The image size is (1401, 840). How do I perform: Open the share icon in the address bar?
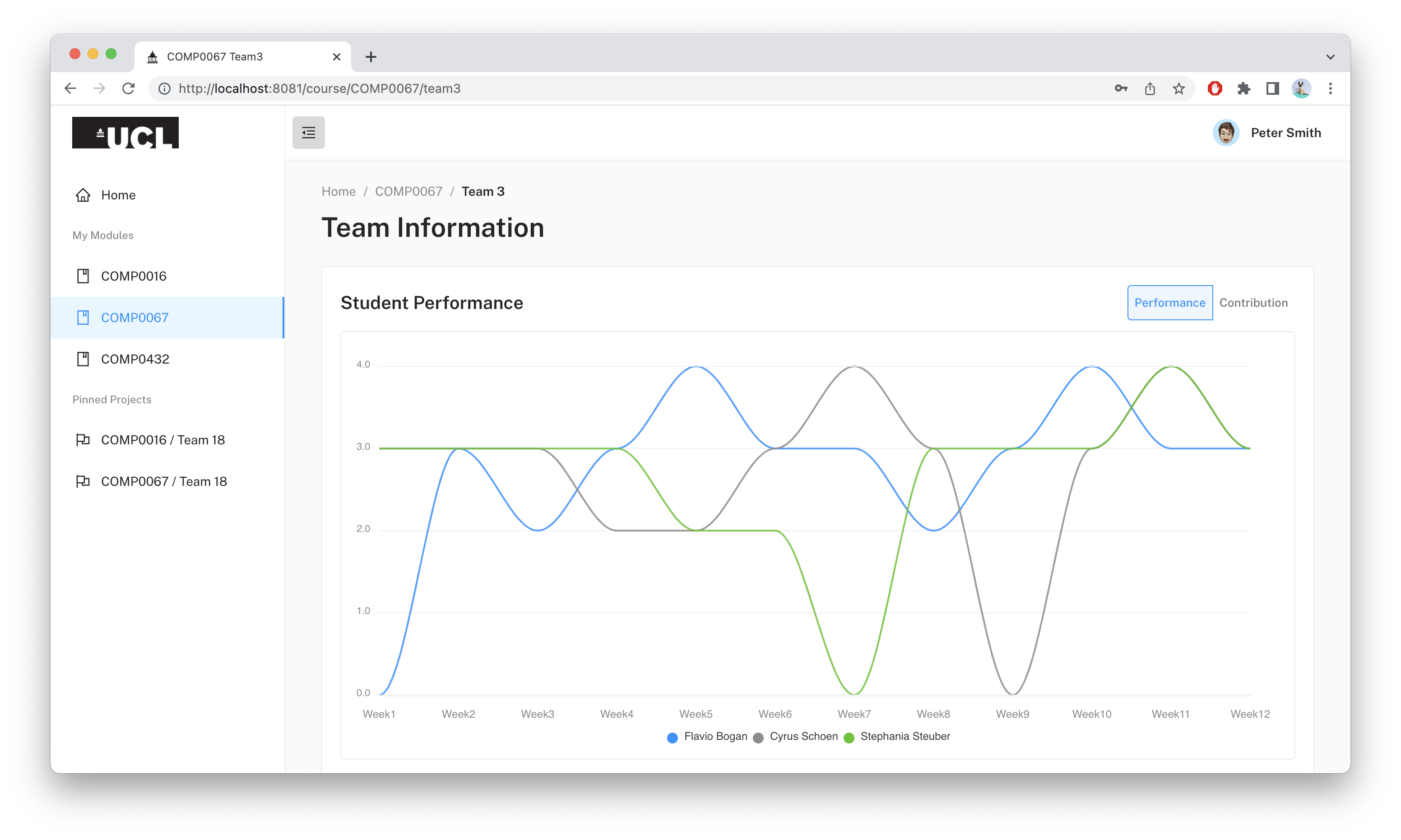[x=1150, y=88]
